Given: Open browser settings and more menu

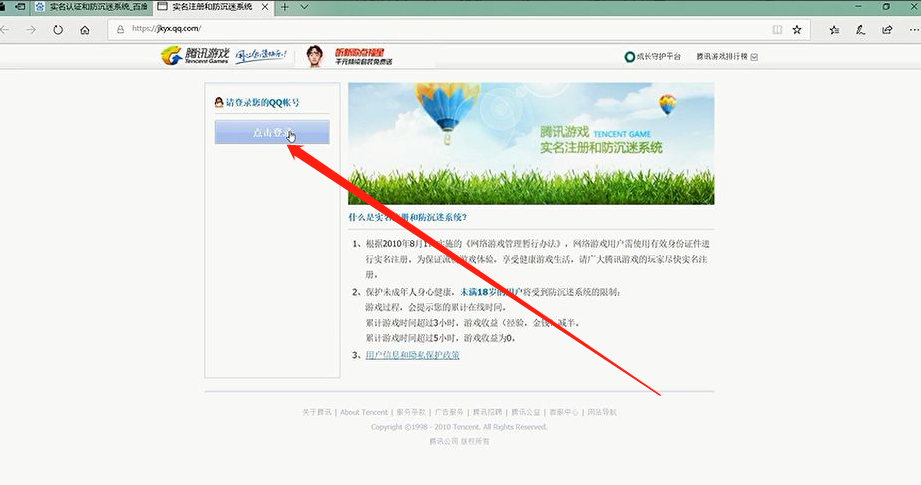Looking at the screenshot, I should (913, 29).
